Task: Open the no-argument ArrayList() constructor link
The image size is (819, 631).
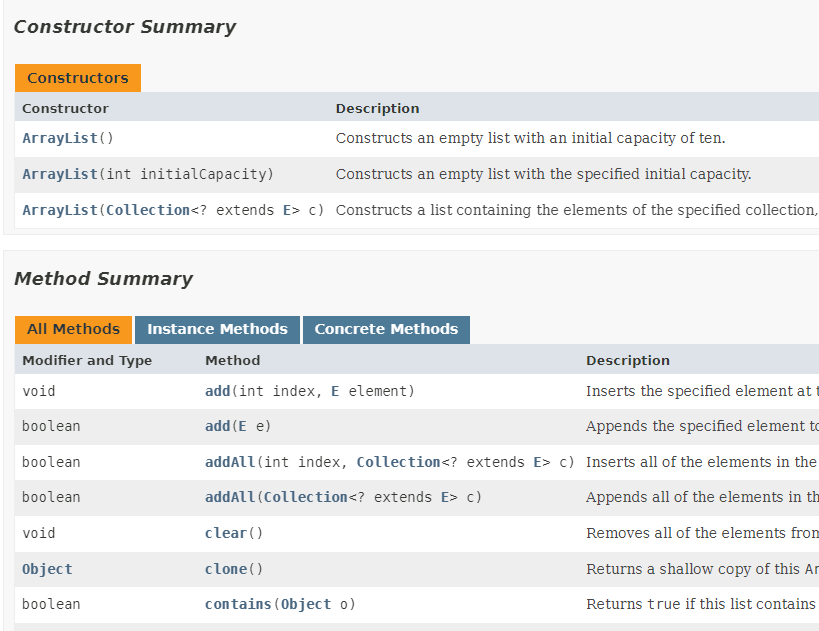Action: tap(60, 138)
